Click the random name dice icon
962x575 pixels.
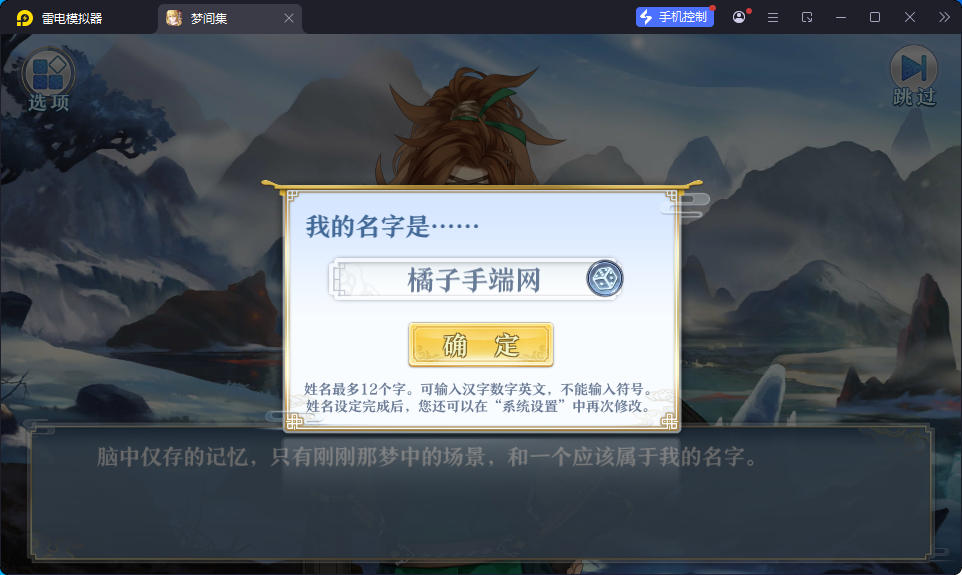click(x=604, y=279)
